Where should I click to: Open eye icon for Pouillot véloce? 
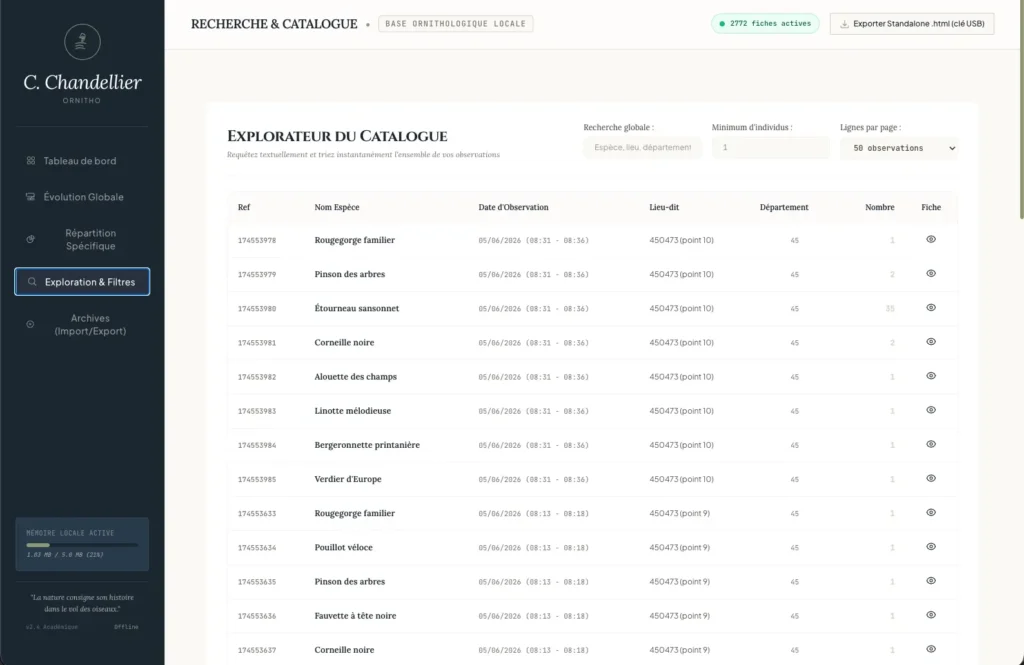[x=931, y=546]
